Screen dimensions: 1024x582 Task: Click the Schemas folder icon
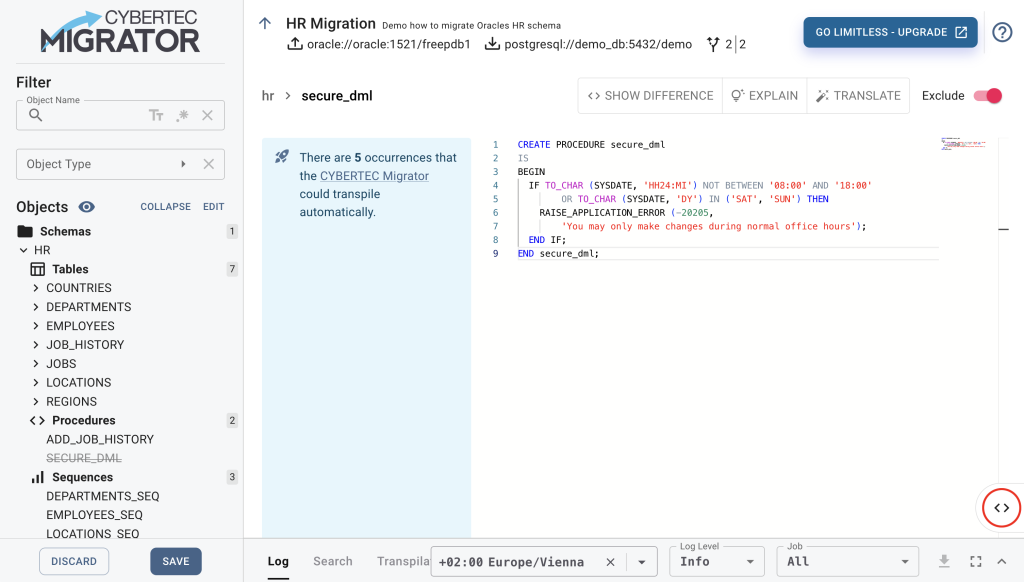[25, 231]
